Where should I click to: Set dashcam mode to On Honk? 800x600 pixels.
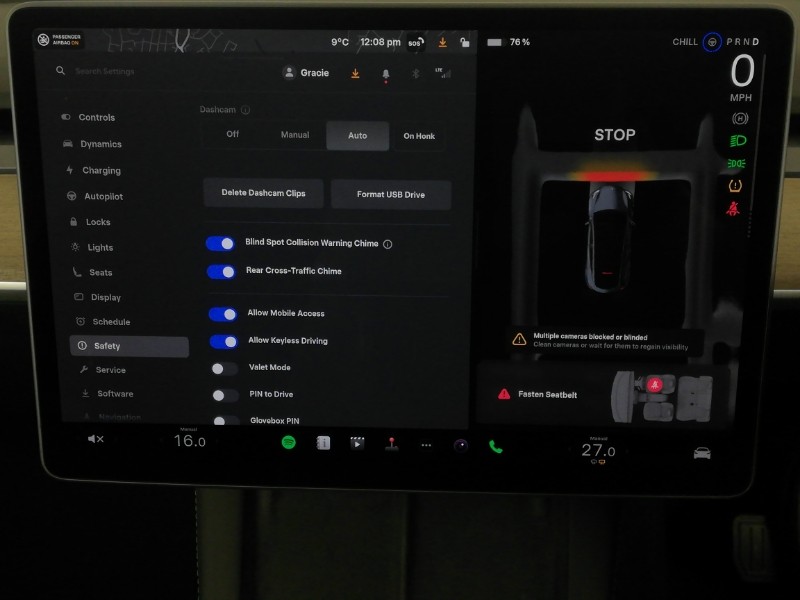tap(420, 135)
